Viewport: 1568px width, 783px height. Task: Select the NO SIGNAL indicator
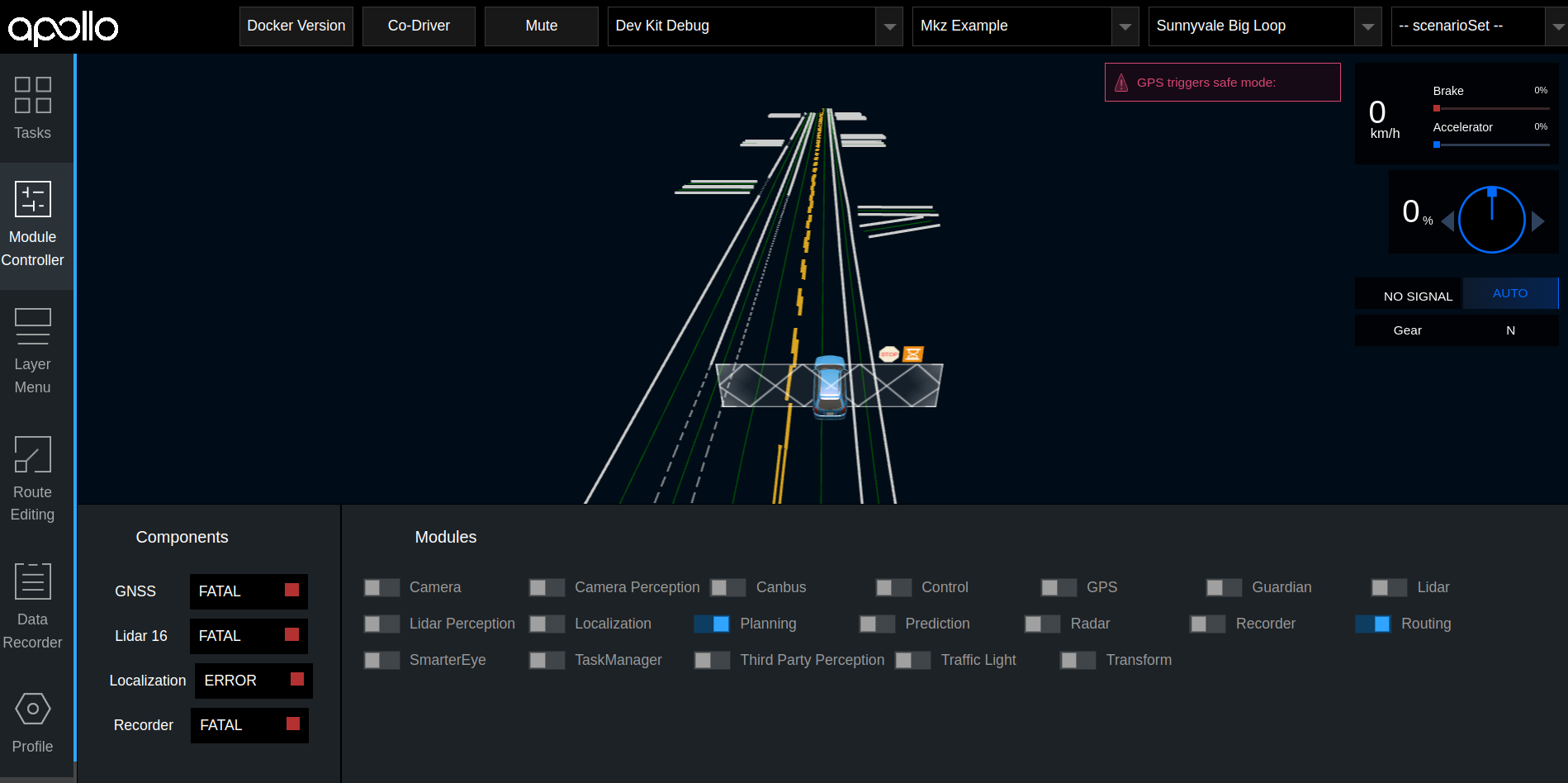pyautogui.click(x=1417, y=295)
